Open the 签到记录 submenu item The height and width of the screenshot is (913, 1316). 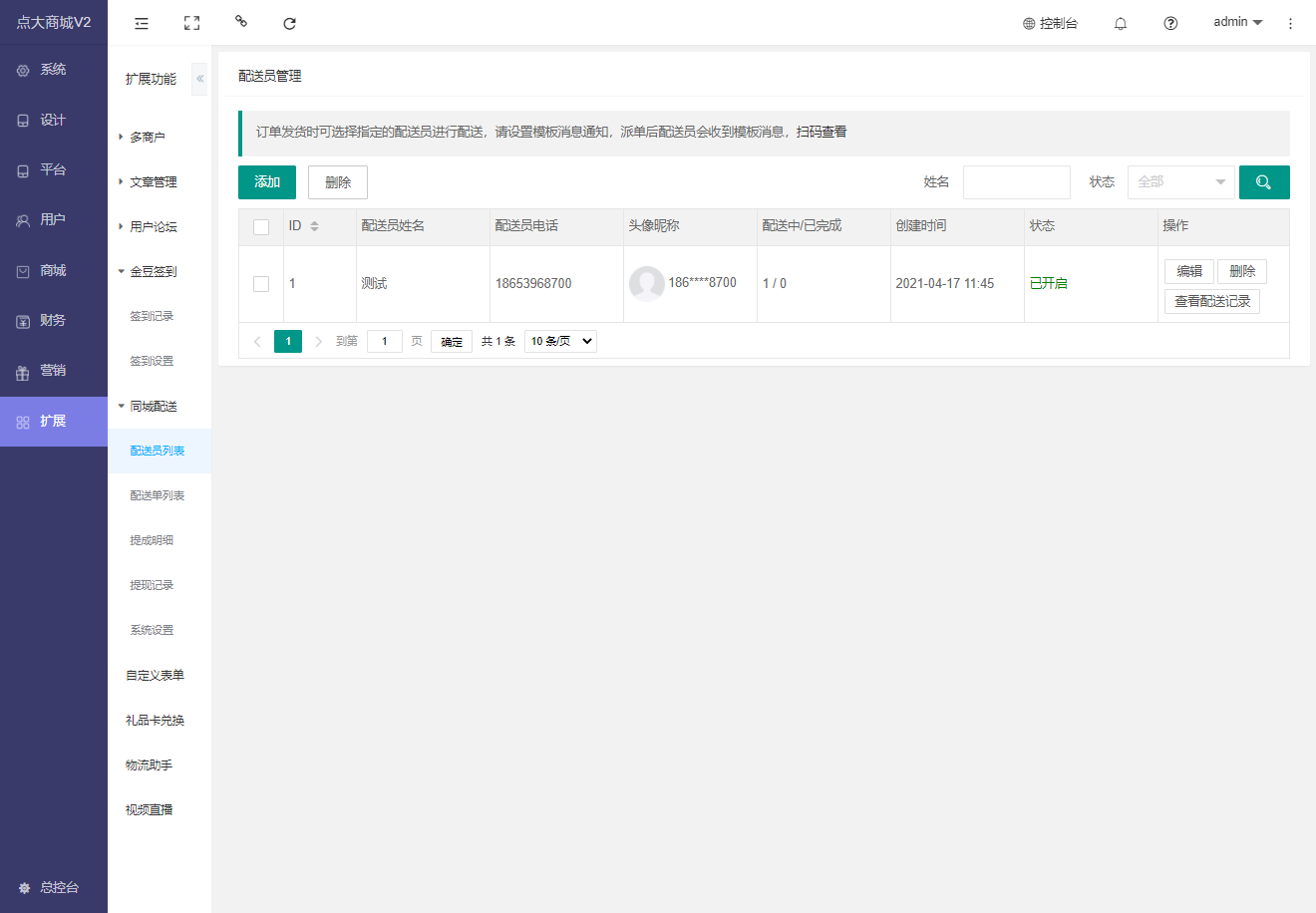click(152, 316)
